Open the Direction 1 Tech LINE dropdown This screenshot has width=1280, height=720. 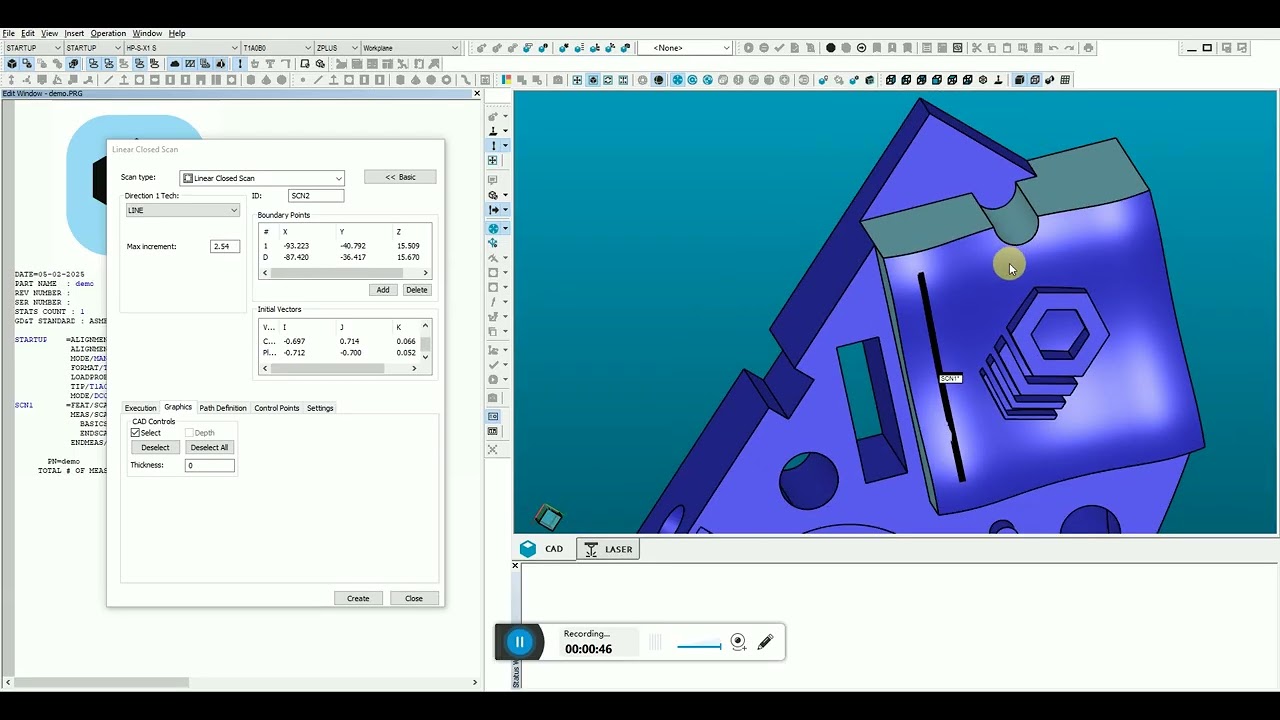click(x=183, y=210)
